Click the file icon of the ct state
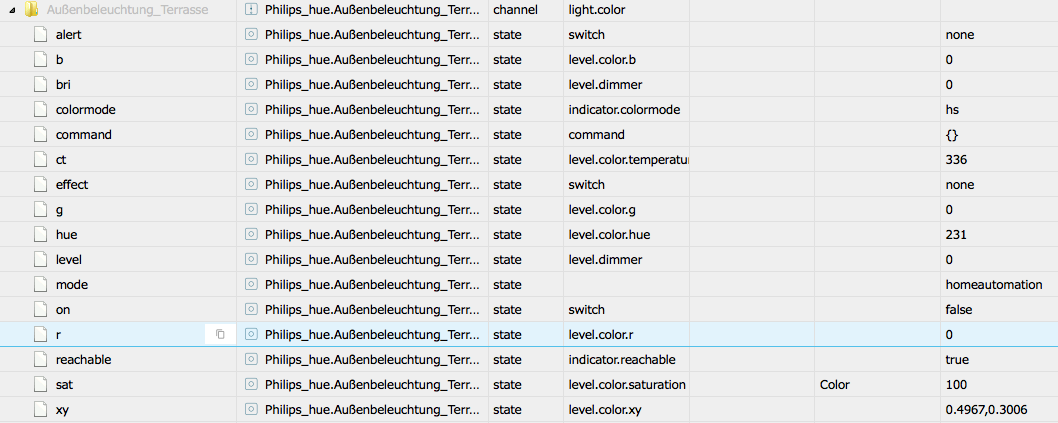This screenshot has width=1058, height=423. click(42, 160)
